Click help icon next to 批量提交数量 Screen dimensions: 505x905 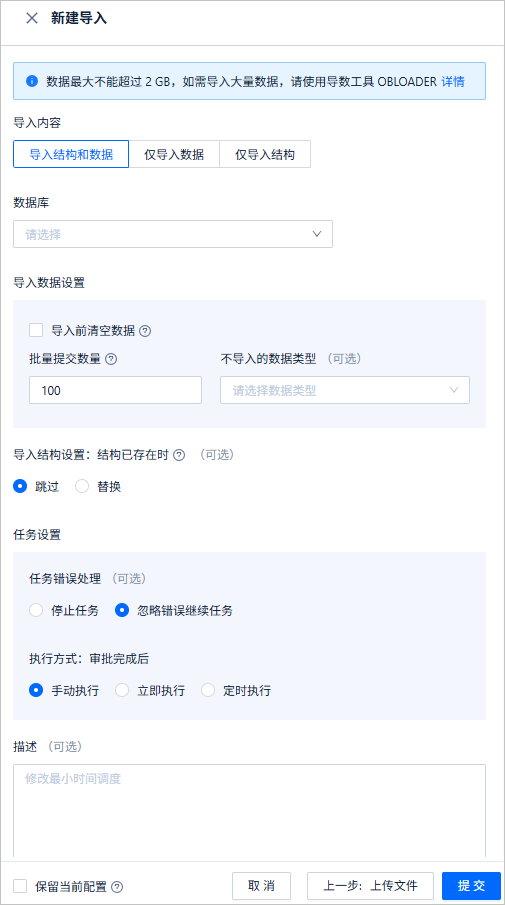point(112,359)
